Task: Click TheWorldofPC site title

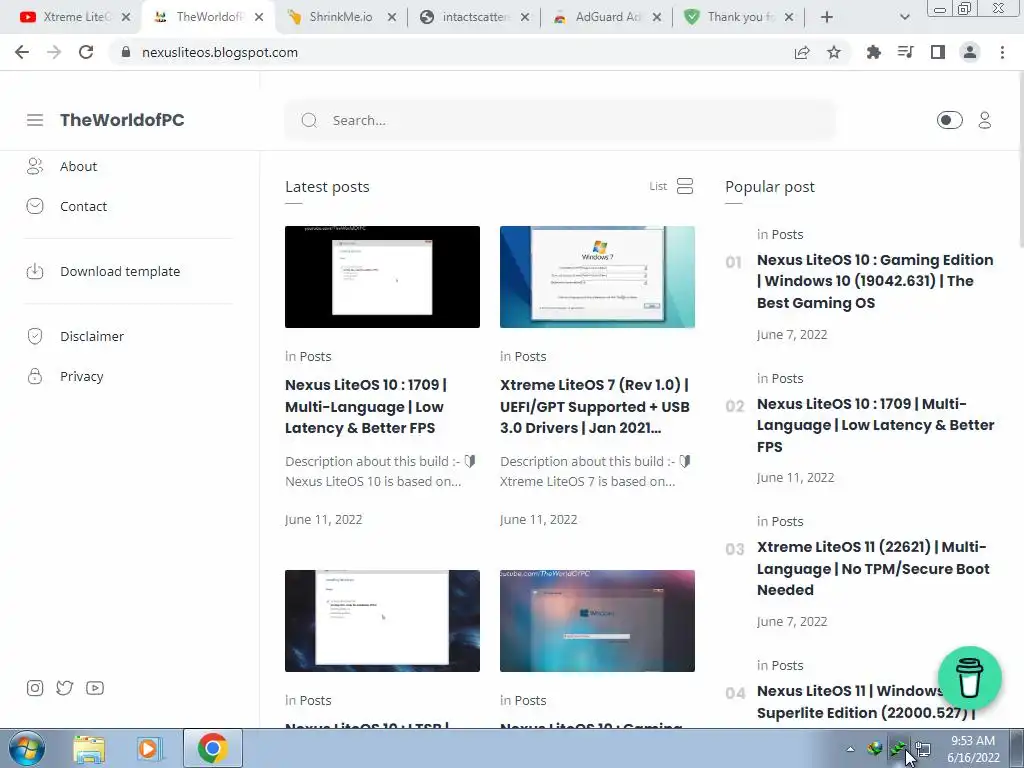Action: [x=122, y=120]
